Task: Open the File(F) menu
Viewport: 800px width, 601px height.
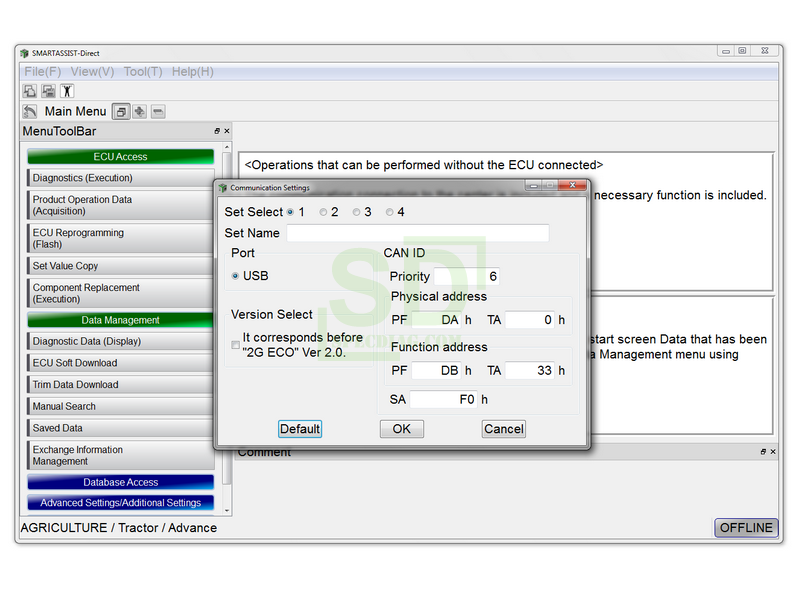Action: [x=43, y=72]
